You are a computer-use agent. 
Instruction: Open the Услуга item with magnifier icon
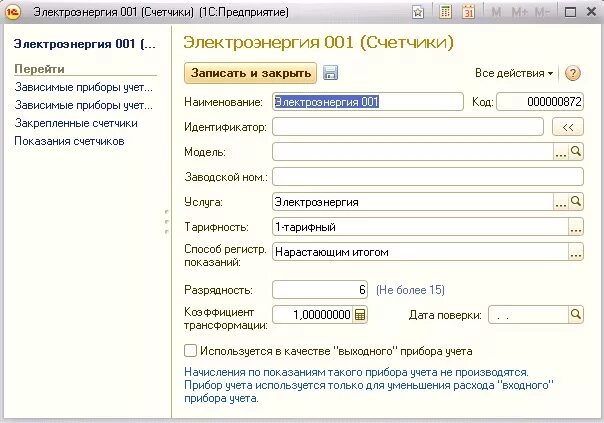pos(576,201)
